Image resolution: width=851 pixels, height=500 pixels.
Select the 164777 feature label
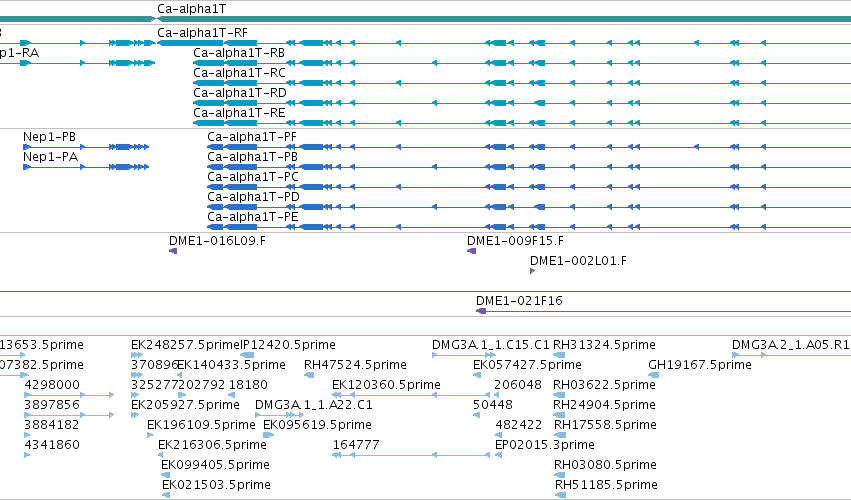tap(355, 446)
